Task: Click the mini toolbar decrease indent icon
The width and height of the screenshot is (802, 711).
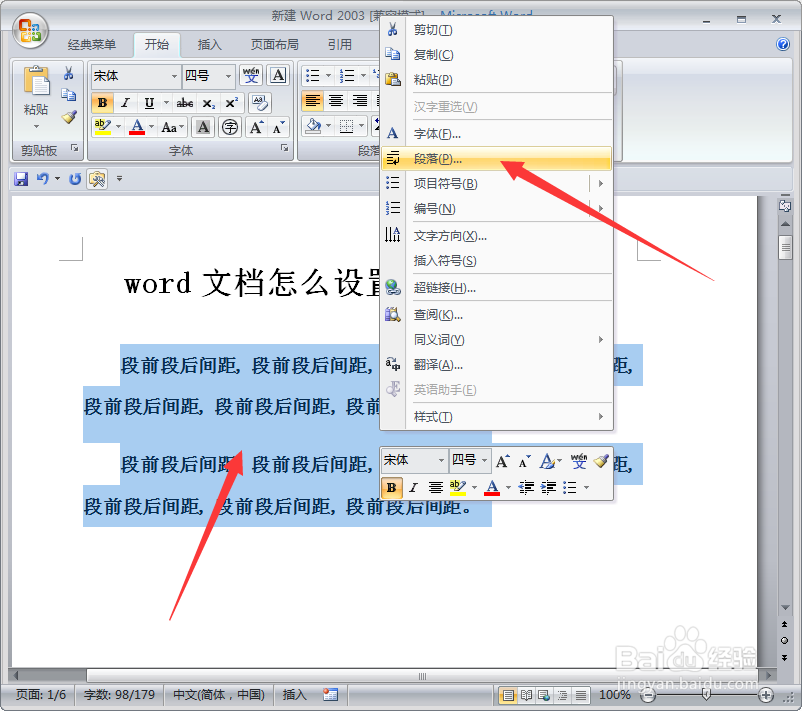Action: 526,487
